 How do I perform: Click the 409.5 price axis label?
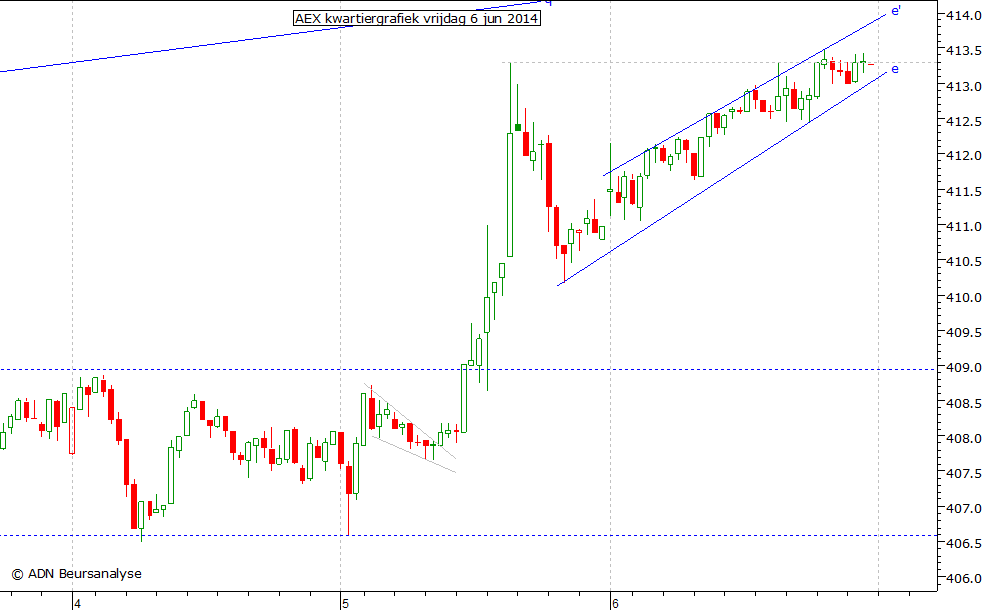click(964, 332)
